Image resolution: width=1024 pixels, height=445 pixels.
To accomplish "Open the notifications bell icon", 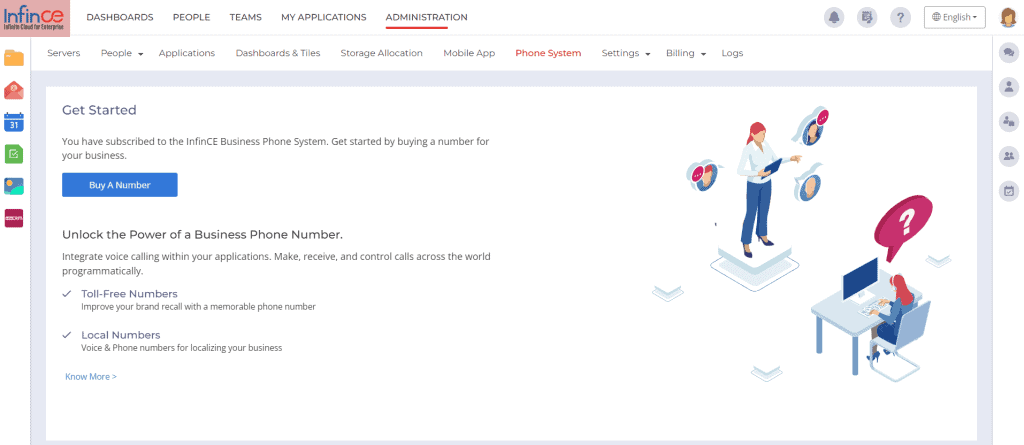I will click(834, 18).
